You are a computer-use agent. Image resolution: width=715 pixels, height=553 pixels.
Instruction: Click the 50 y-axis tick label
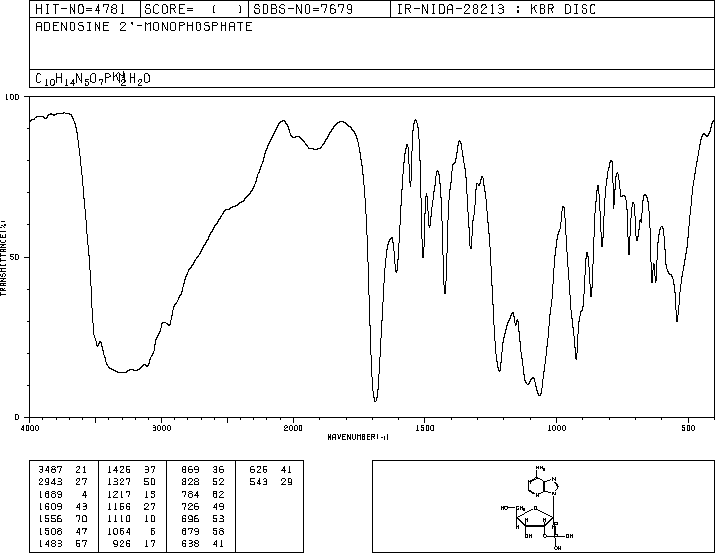tap(15, 257)
